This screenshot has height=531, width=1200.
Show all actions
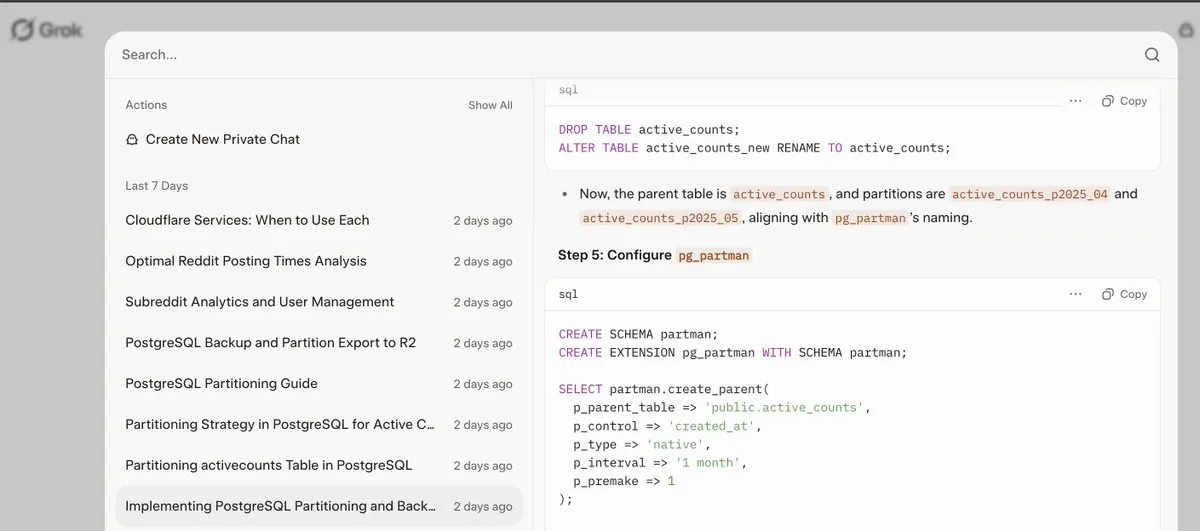pyautogui.click(x=490, y=105)
